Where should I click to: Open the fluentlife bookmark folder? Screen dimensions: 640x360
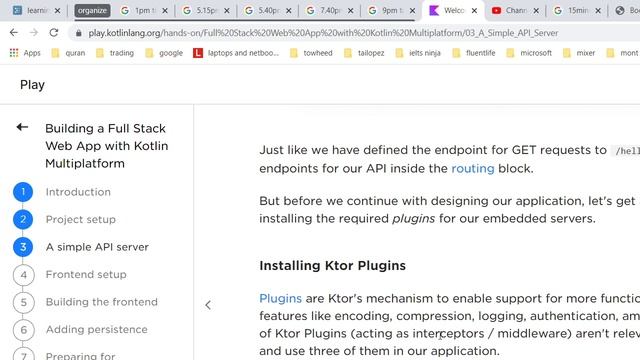473,53
